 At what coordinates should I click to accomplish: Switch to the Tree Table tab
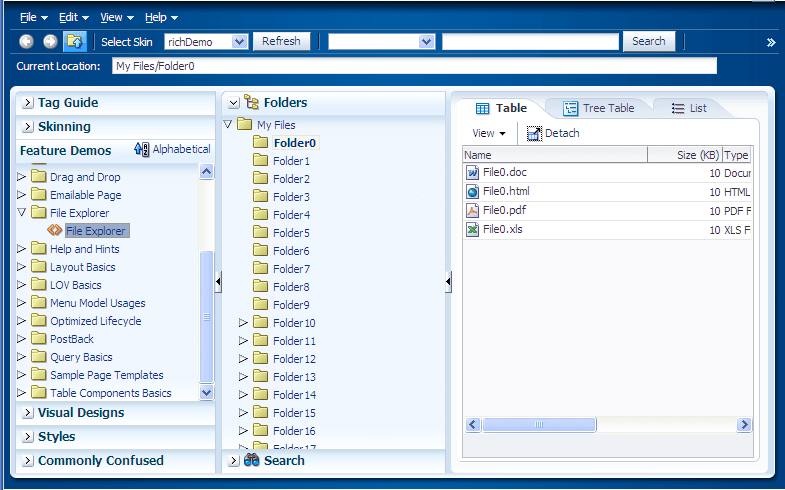click(x=599, y=108)
